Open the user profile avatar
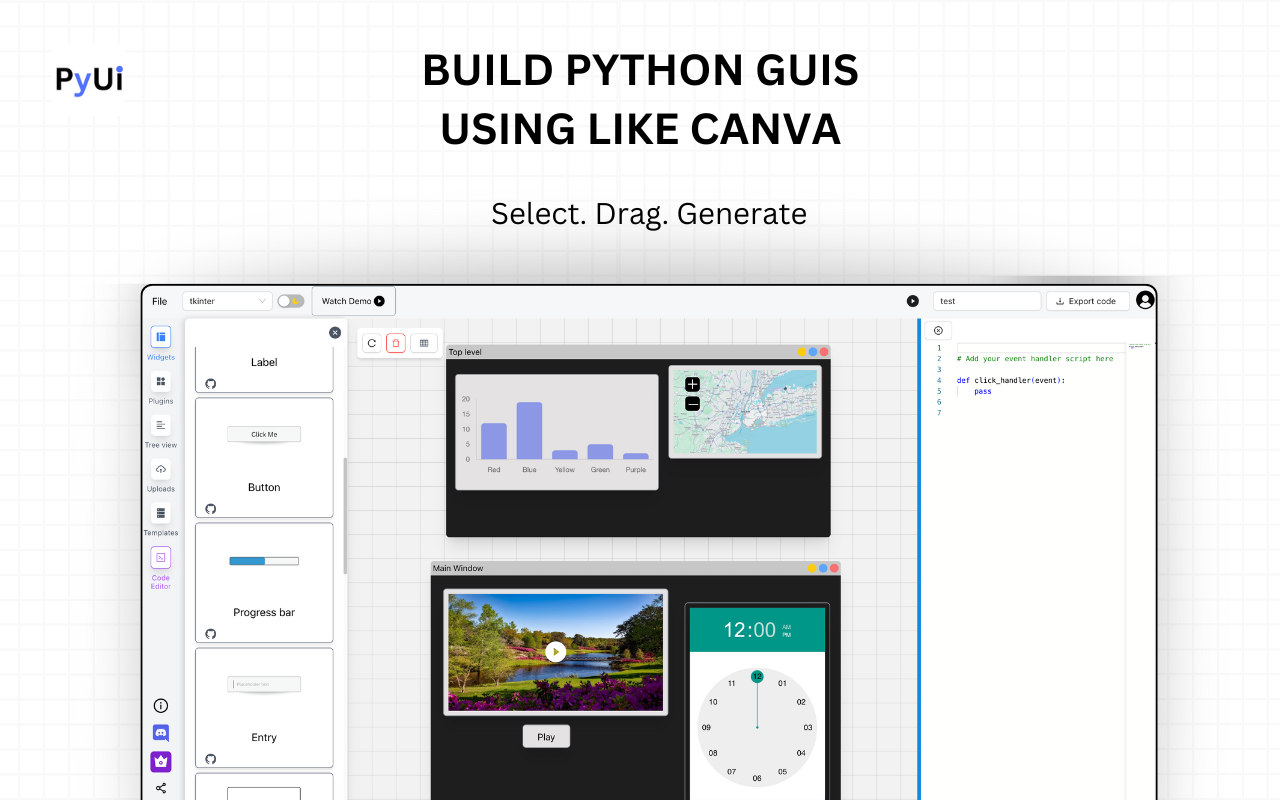This screenshot has height=800, width=1280. pyautogui.click(x=1145, y=300)
